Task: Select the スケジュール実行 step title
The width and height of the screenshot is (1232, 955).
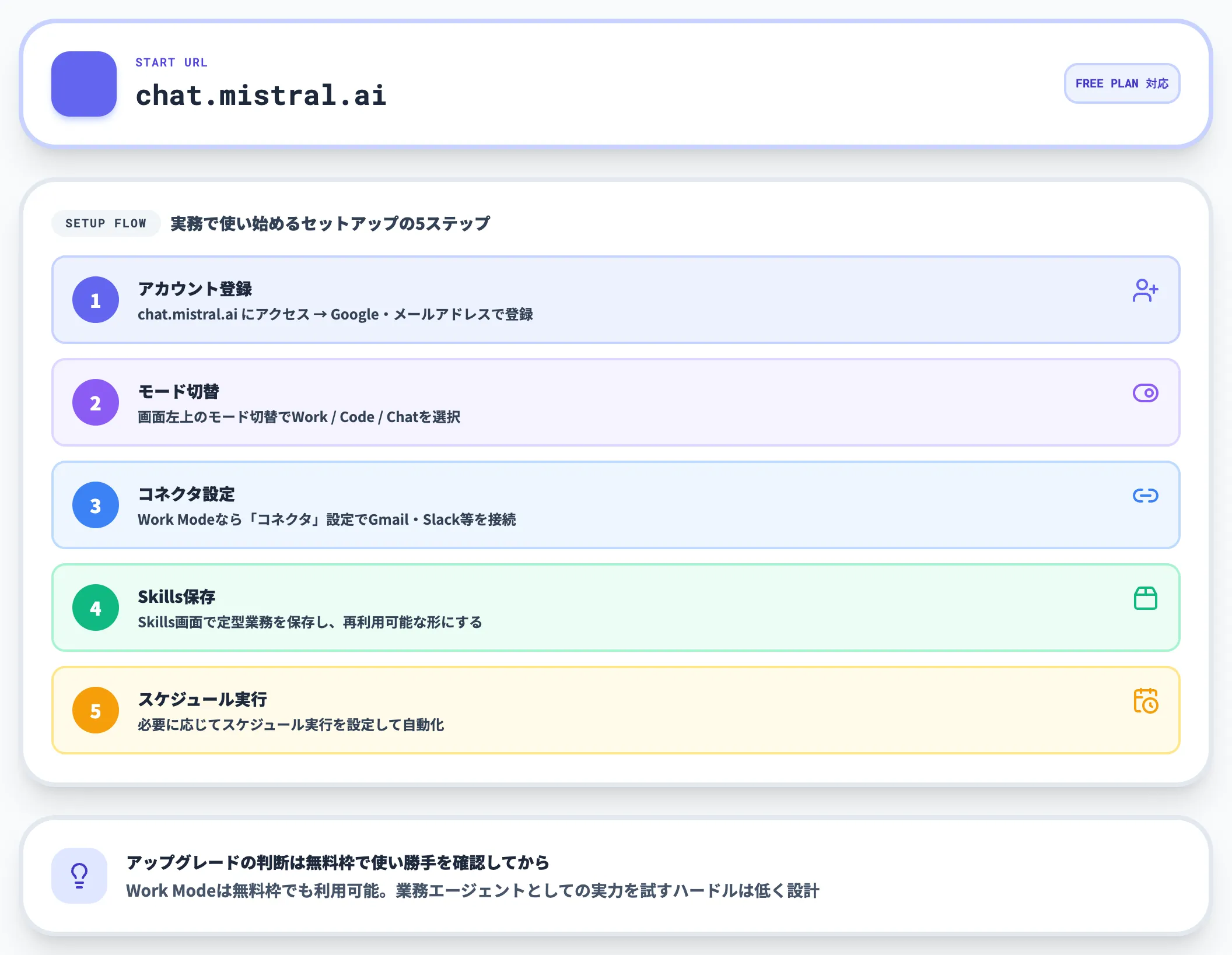Action: coord(202,699)
